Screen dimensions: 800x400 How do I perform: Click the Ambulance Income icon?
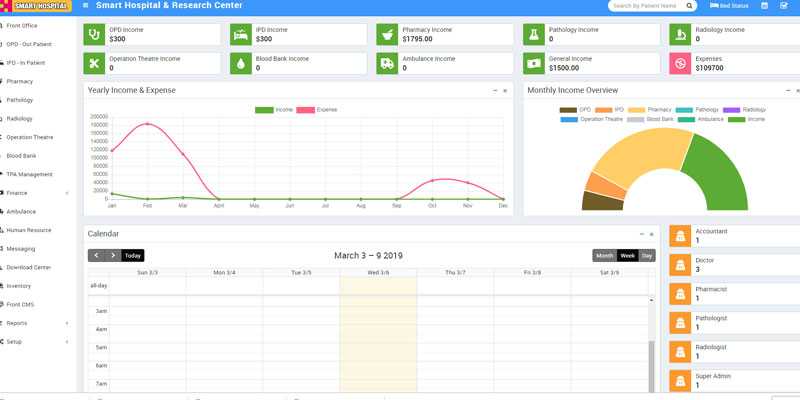(x=387, y=64)
